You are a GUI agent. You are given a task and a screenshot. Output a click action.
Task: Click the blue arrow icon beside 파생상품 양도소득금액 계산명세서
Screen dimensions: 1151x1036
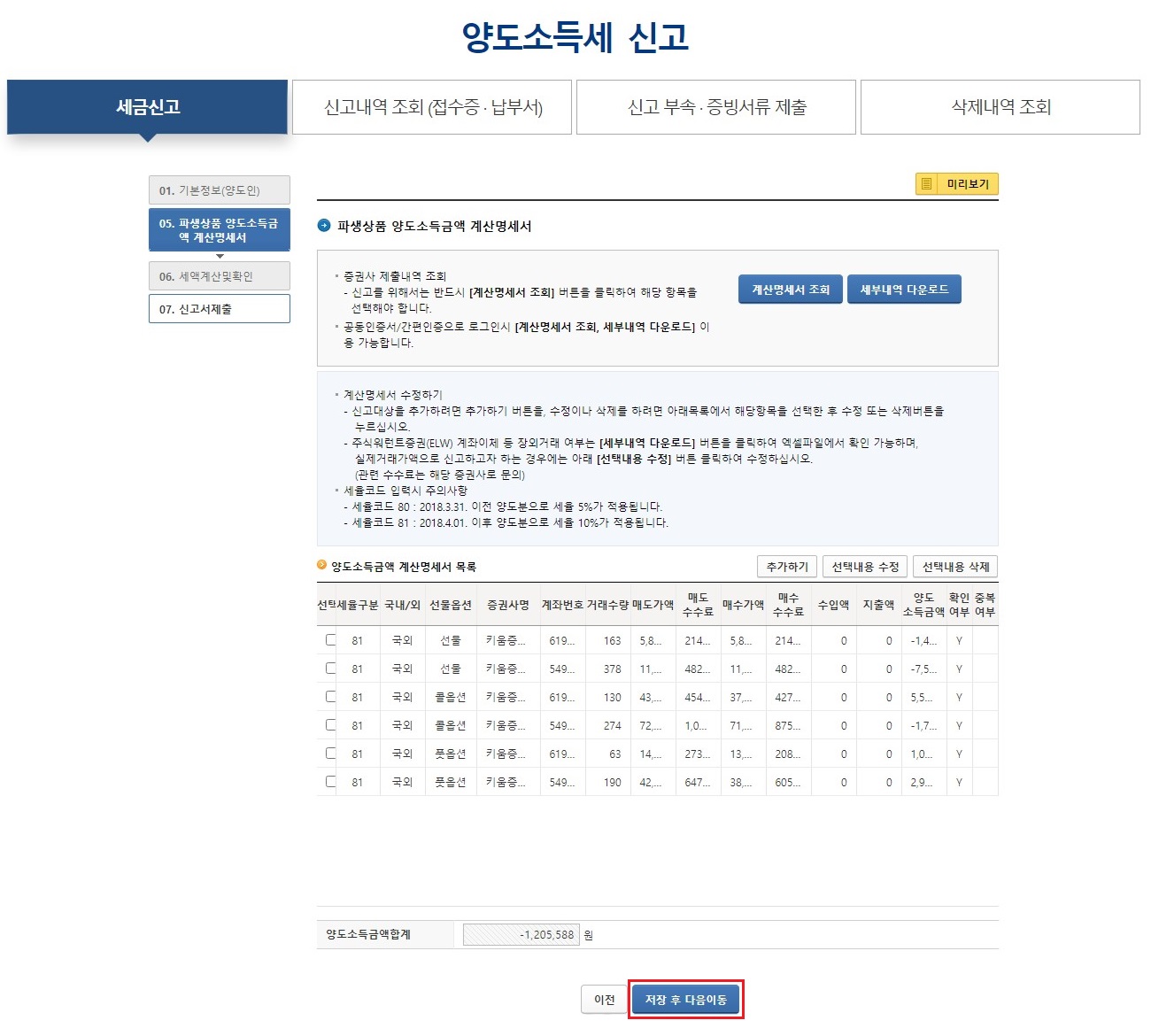pos(324,226)
